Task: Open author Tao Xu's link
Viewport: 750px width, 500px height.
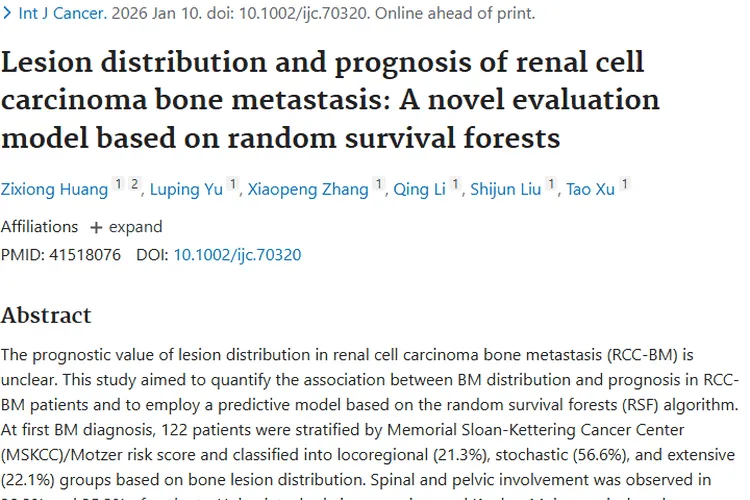Action: click(x=591, y=190)
